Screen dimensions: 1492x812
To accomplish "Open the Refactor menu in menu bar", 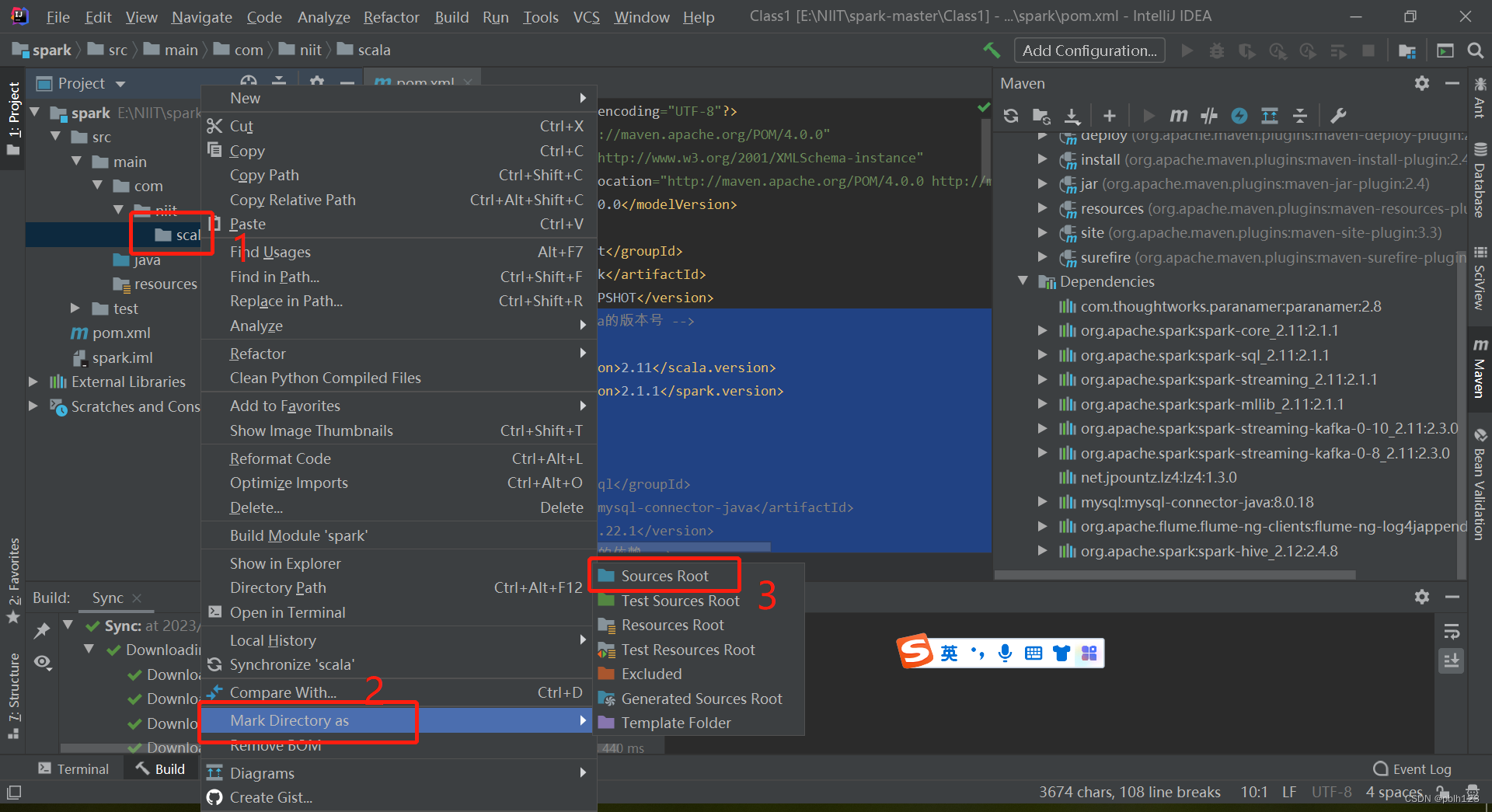I will (x=391, y=17).
